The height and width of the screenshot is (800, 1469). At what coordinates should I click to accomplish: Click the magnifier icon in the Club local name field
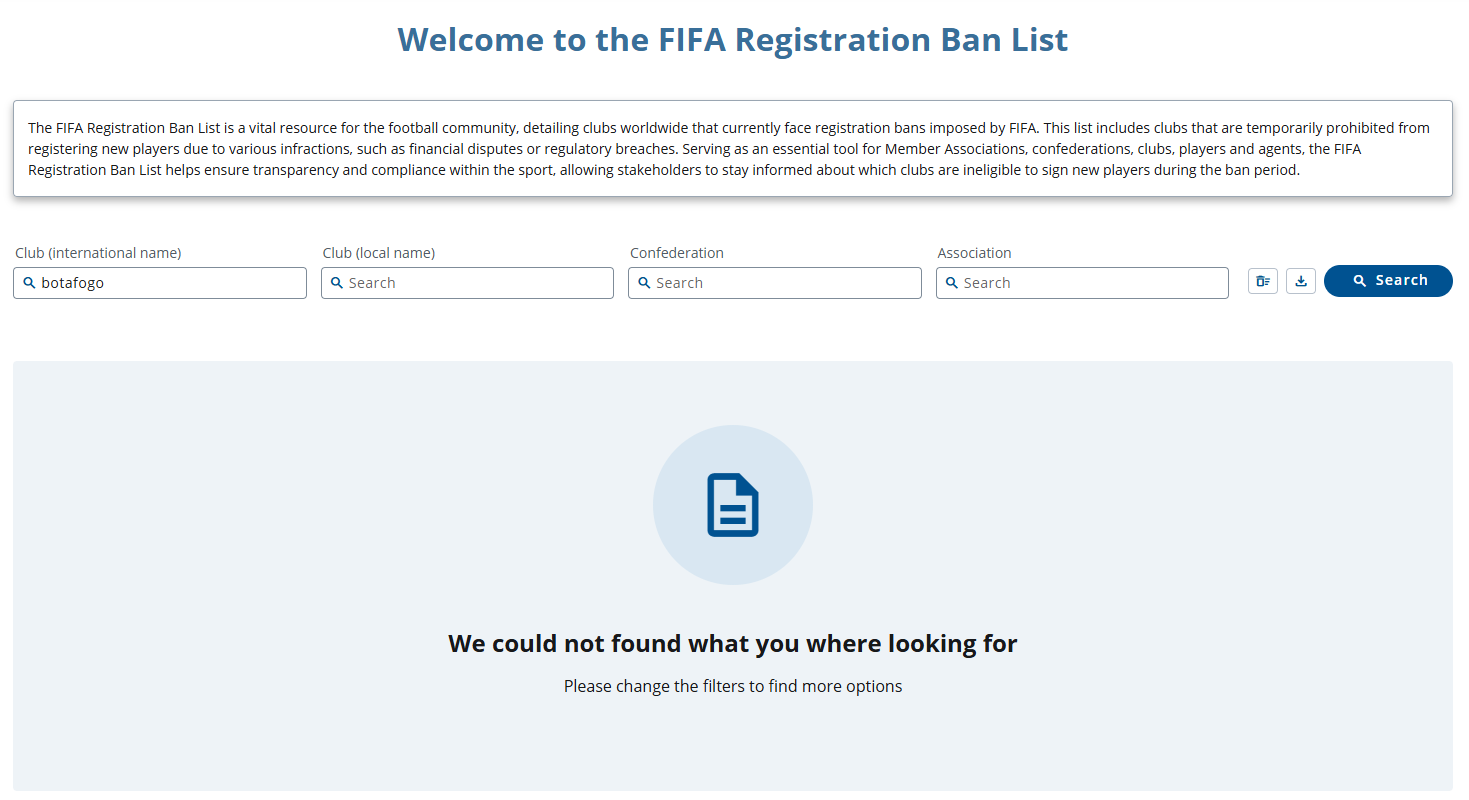[x=337, y=283]
